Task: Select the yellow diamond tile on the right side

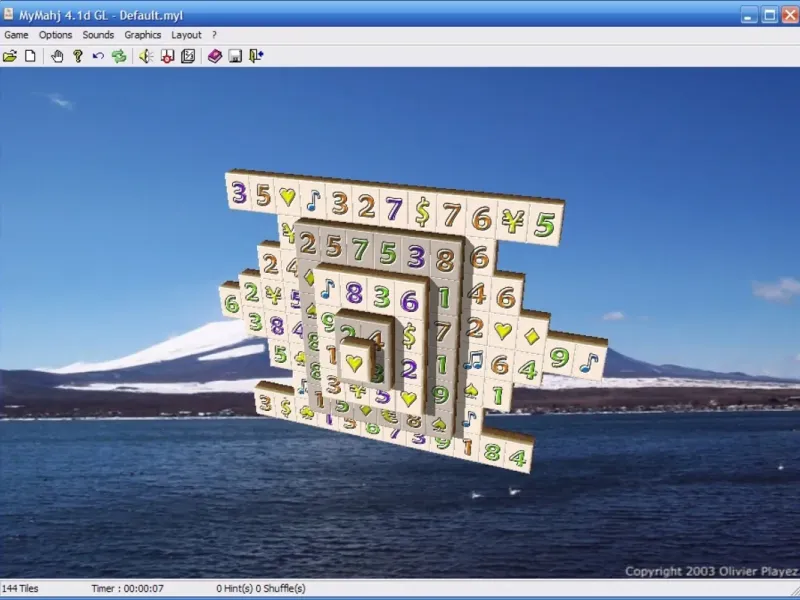Action: (x=532, y=336)
